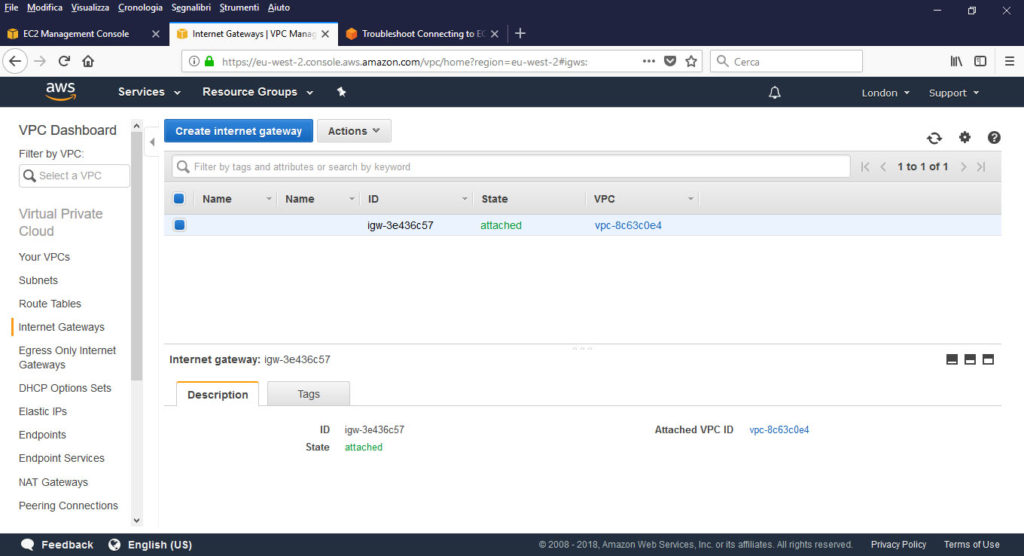
Task: Switch to the Description tab
Action: tap(217, 394)
